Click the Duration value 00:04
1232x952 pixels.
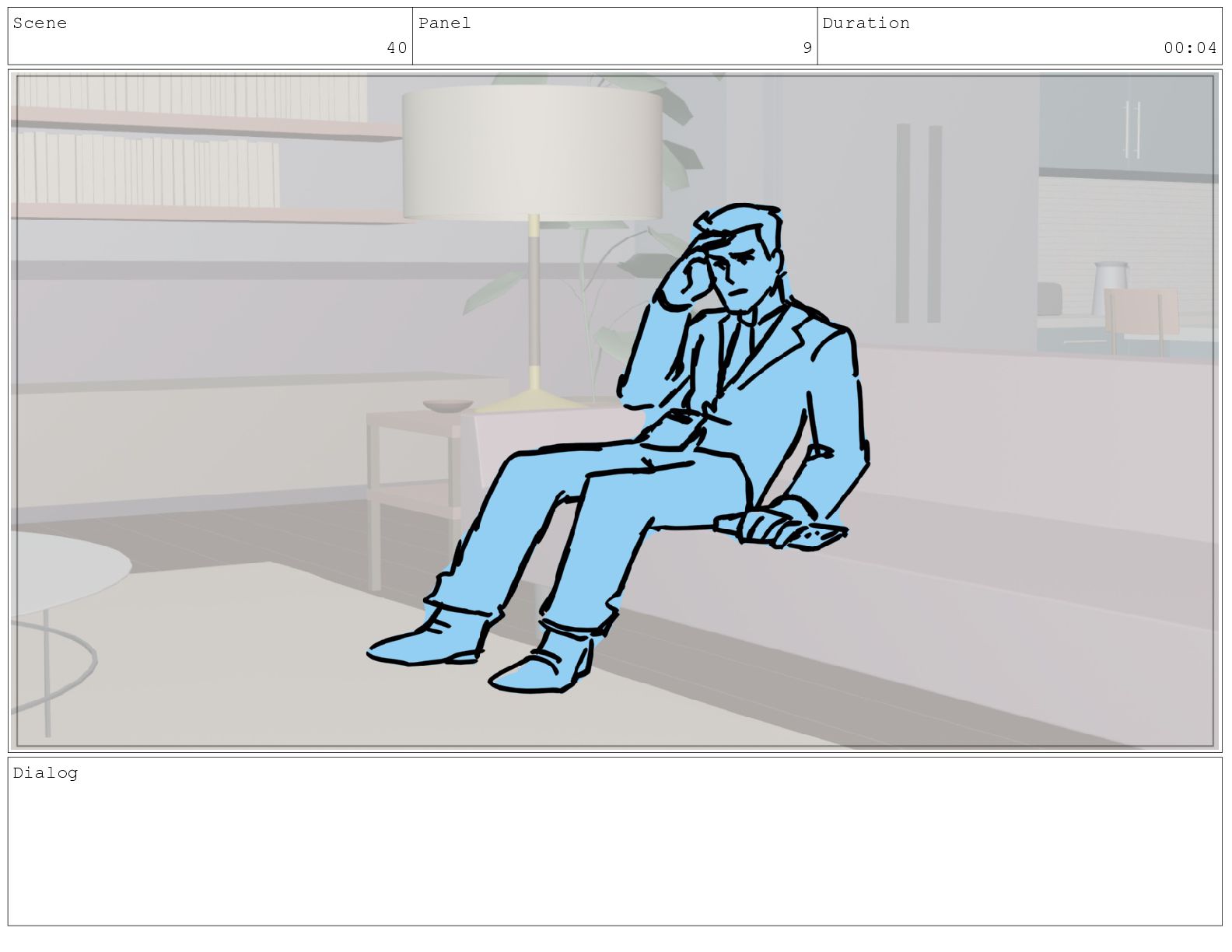(1190, 48)
